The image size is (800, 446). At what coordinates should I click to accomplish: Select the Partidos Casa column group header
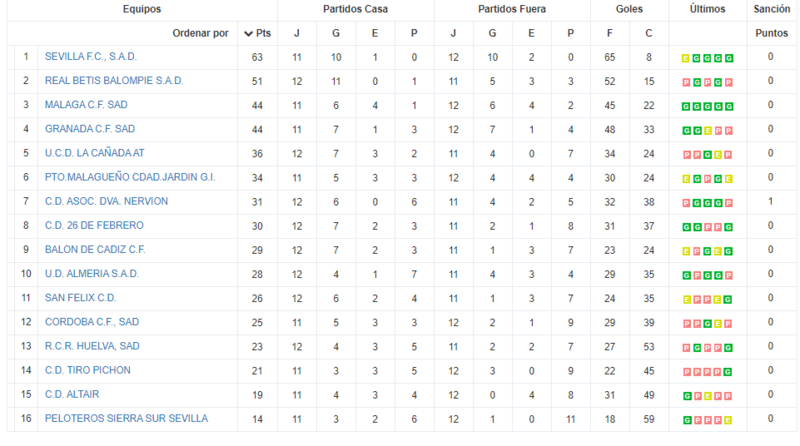(x=356, y=9)
